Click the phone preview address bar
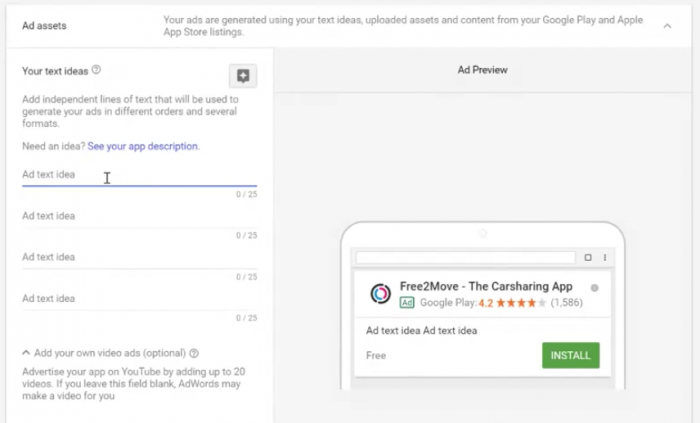 (465, 257)
